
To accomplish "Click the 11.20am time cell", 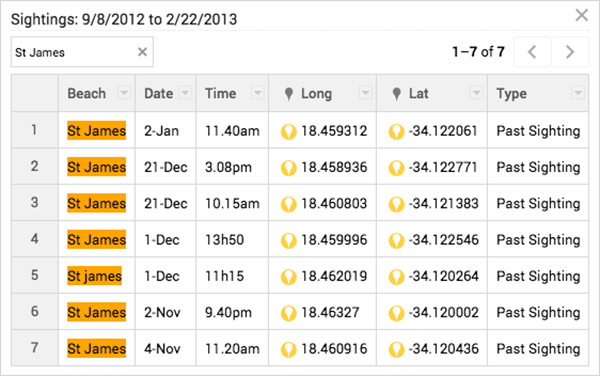I will click(232, 349).
